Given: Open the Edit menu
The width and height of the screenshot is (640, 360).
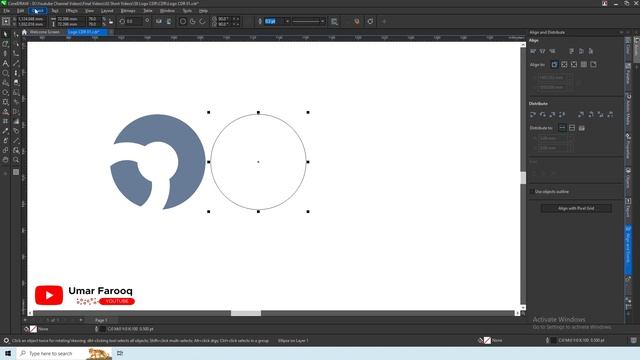Looking at the screenshot, I should (20, 11).
